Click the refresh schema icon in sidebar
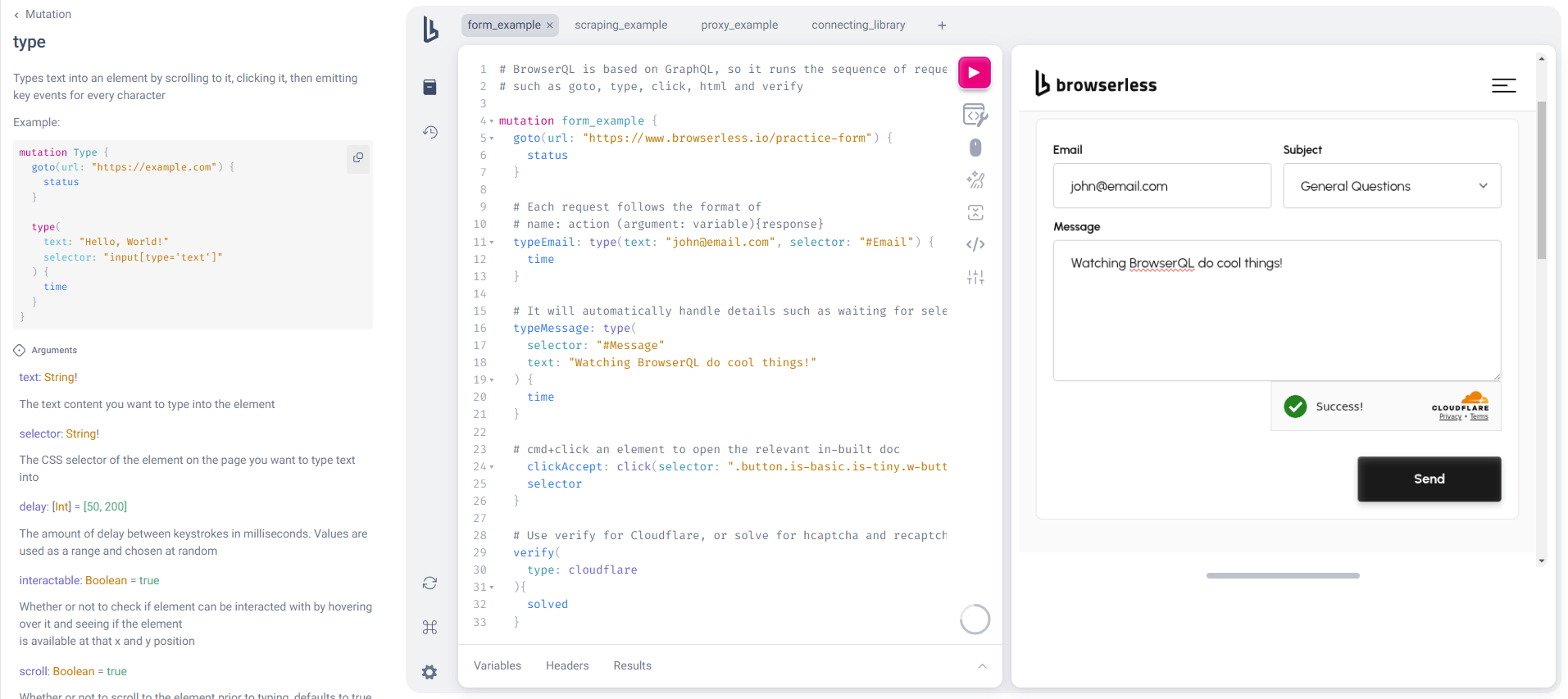This screenshot has width=1568, height=699. point(429,583)
